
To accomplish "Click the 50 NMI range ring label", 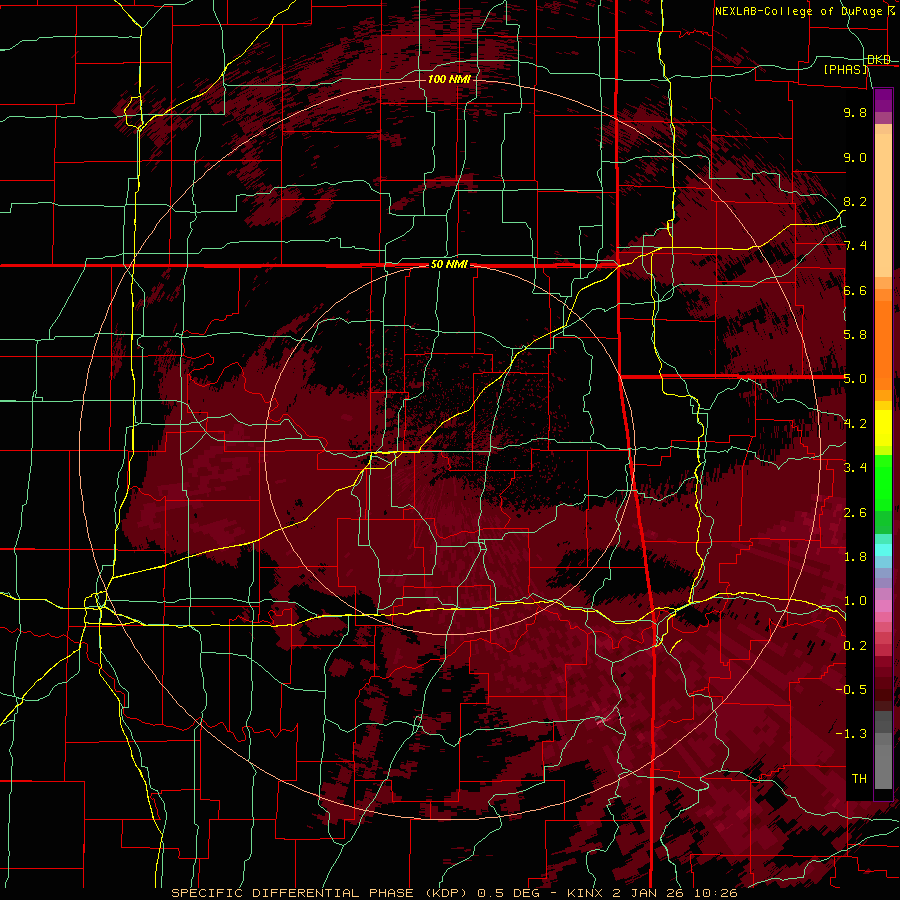I will point(449,265).
